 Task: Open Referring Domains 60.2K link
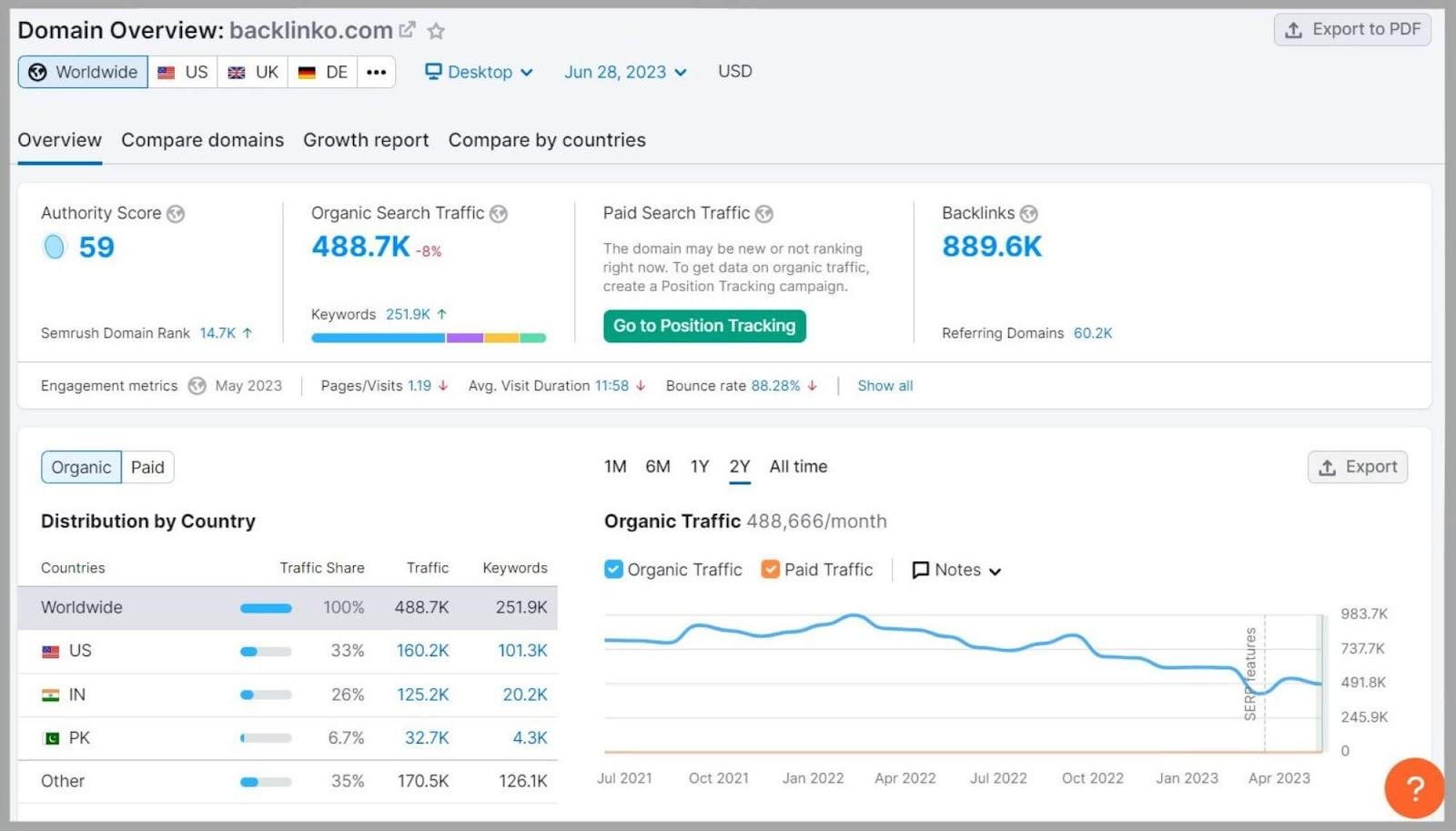[1093, 333]
